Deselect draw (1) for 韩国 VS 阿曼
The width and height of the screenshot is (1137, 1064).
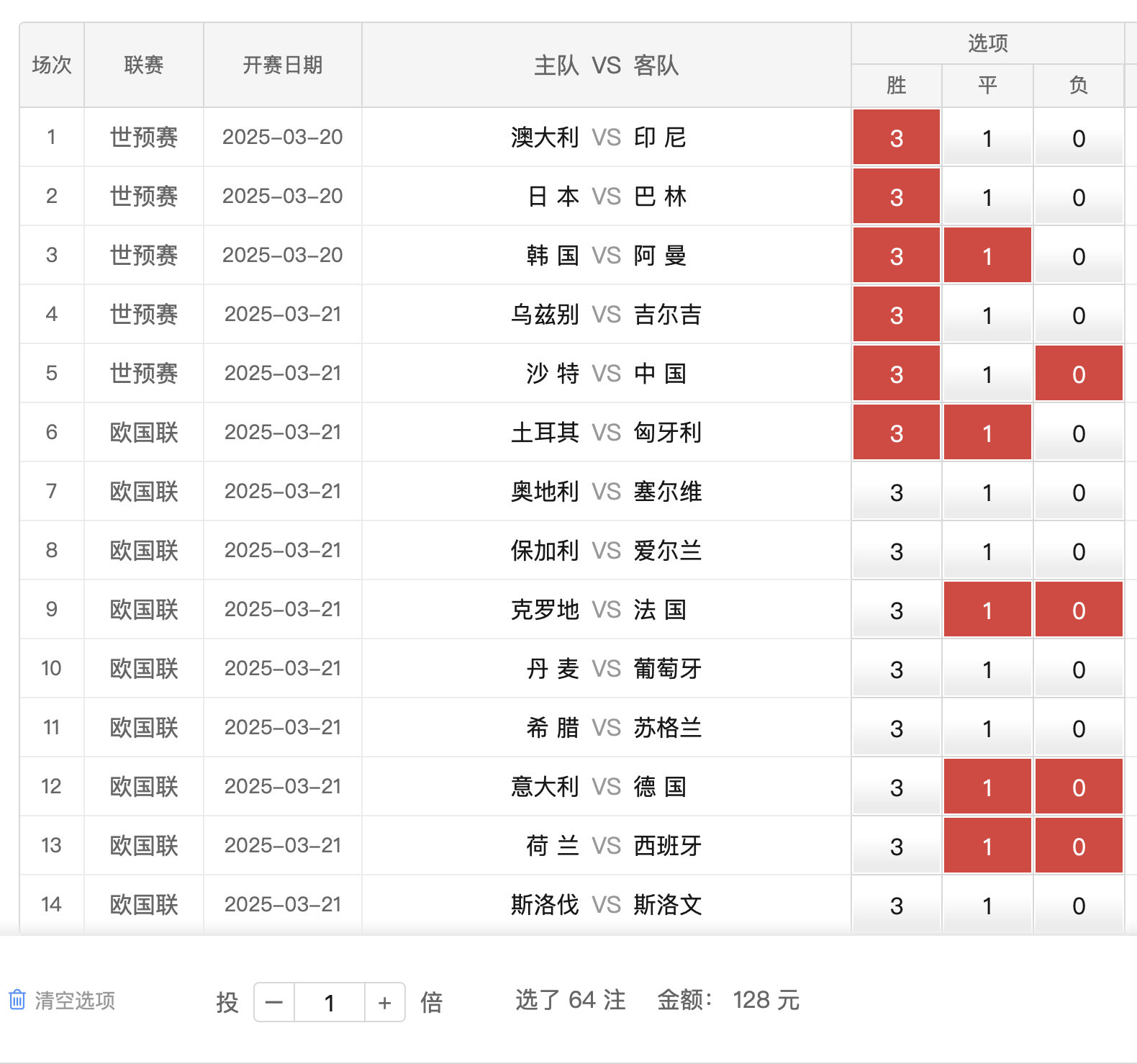coord(987,256)
